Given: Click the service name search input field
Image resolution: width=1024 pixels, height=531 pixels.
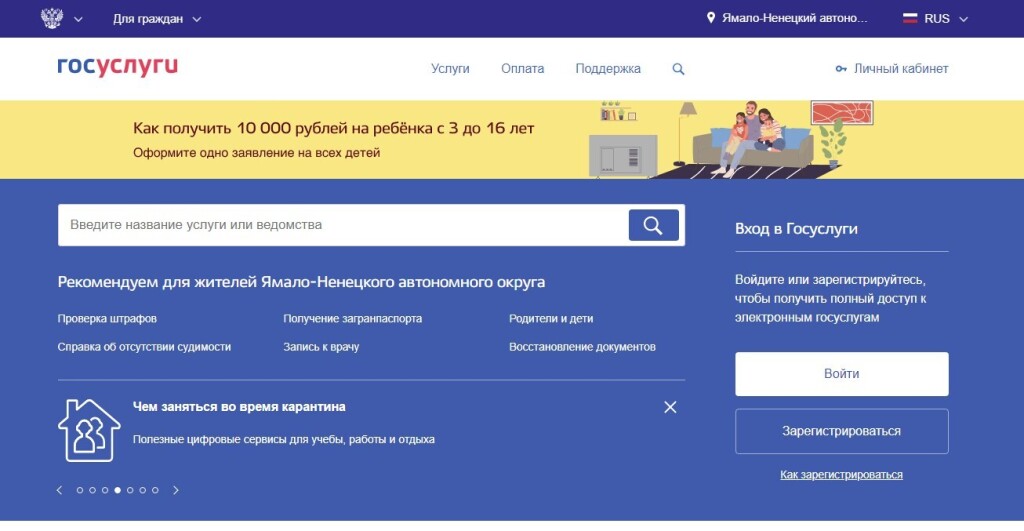Looking at the screenshot, I should [340, 225].
